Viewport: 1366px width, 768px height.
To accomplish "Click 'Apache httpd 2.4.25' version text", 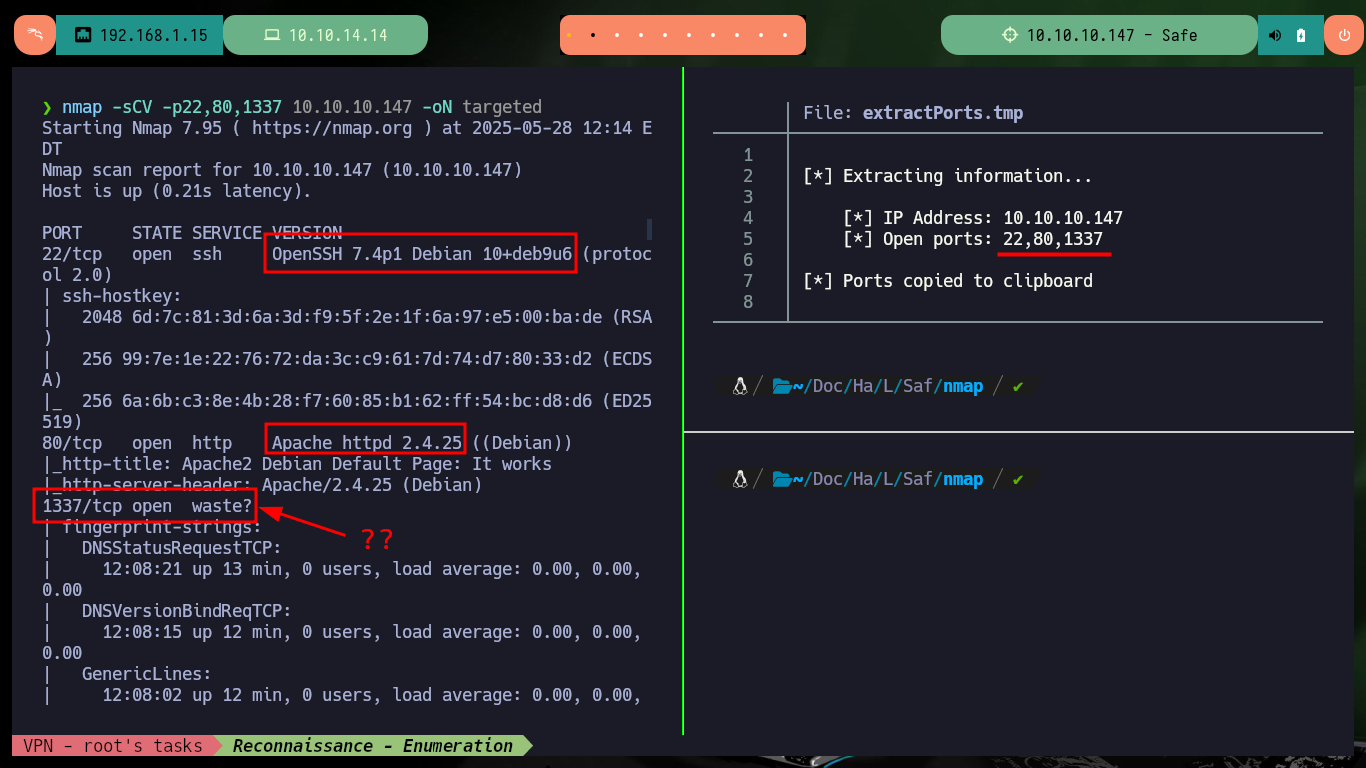I will (367, 442).
